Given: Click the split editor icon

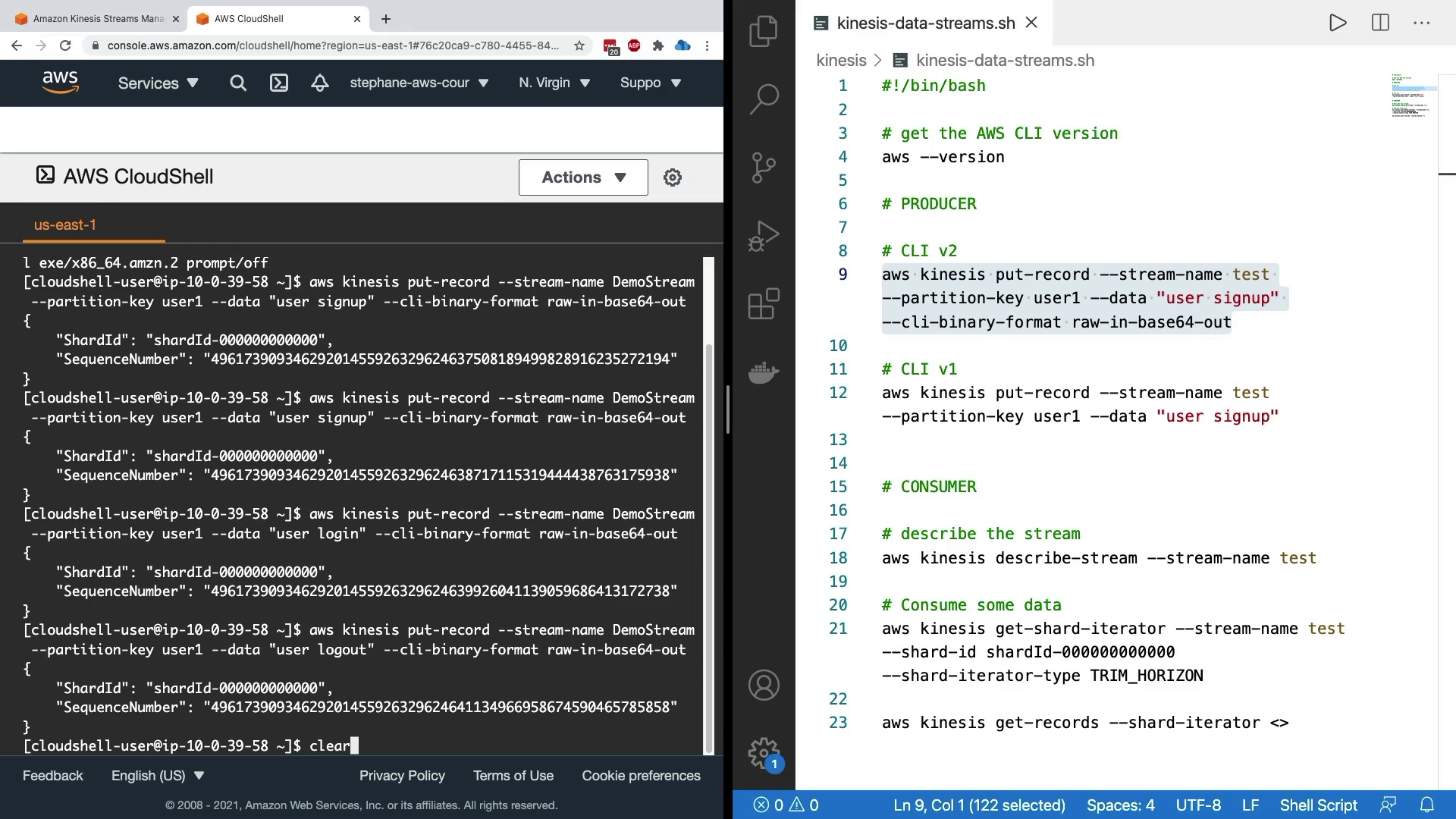Looking at the screenshot, I should pos(1380,23).
